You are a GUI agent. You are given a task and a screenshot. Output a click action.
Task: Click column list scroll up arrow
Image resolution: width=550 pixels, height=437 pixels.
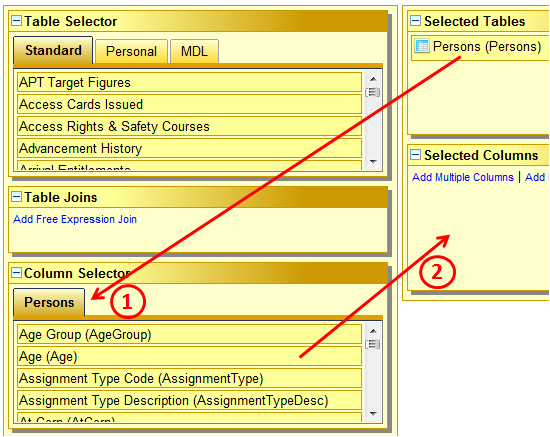(373, 331)
